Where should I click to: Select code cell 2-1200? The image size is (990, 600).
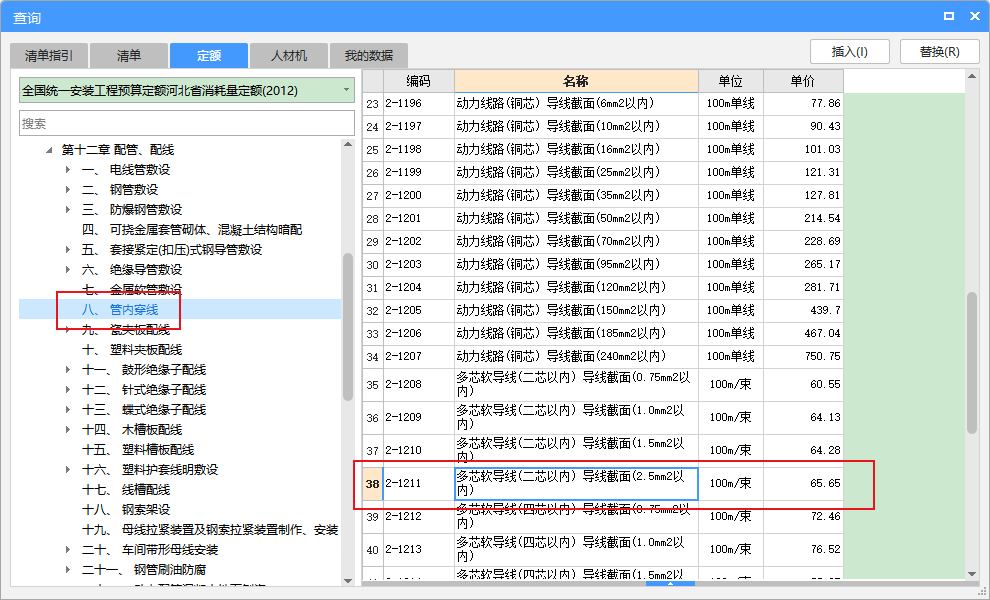pyautogui.click(x=418, y=195)
